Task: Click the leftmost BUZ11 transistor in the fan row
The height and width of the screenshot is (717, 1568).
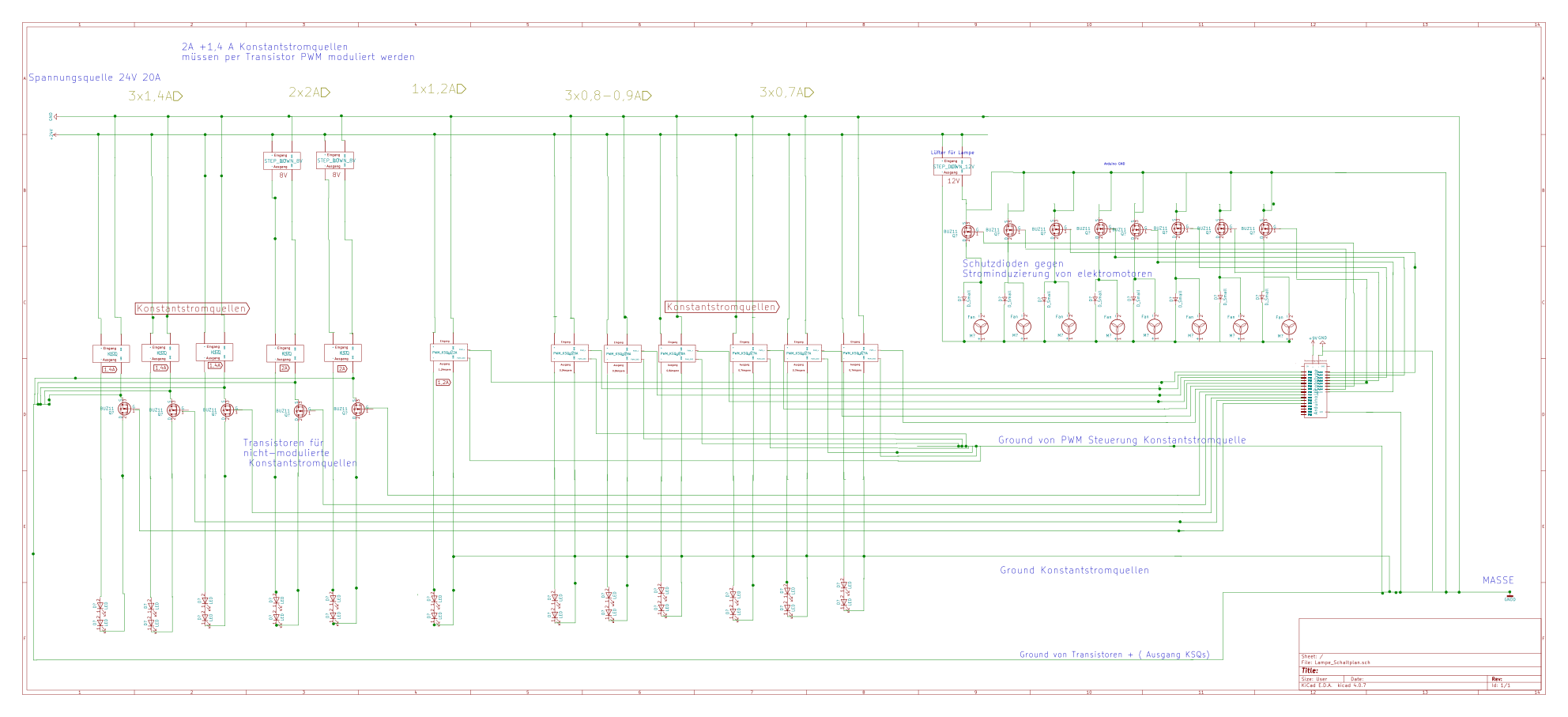Action: (x=968, y=232)
